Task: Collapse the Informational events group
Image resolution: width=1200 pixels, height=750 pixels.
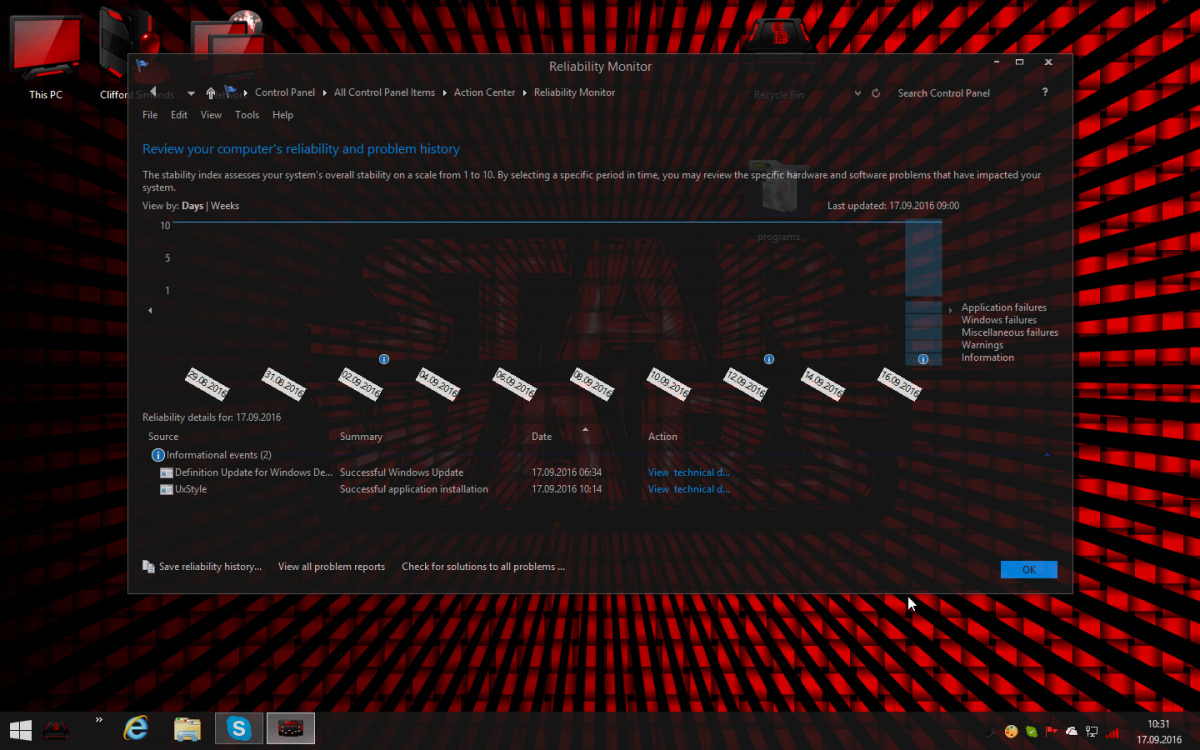Action: click(1047, 455)
